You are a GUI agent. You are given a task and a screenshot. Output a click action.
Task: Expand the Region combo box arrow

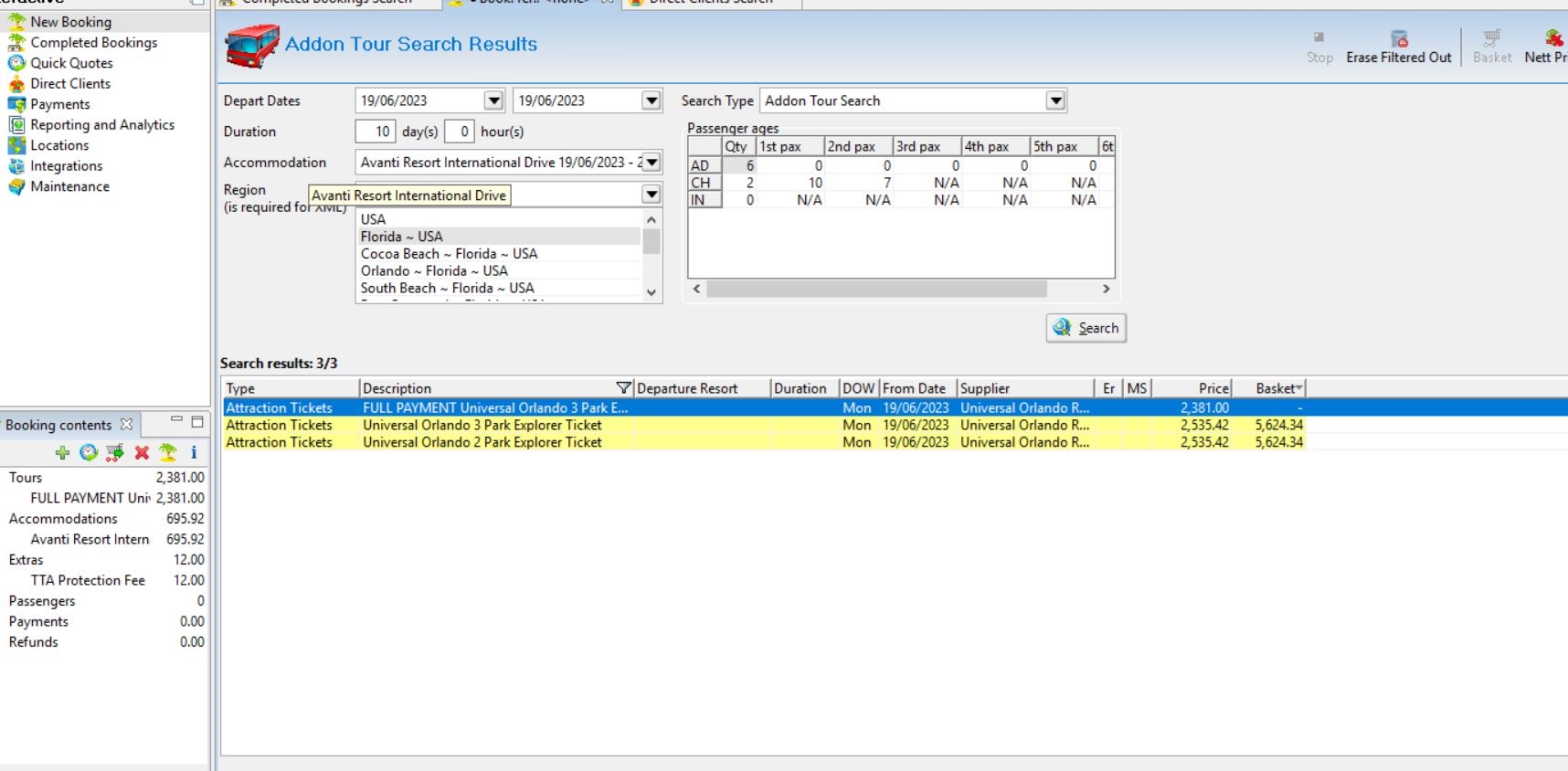[652, 195]
